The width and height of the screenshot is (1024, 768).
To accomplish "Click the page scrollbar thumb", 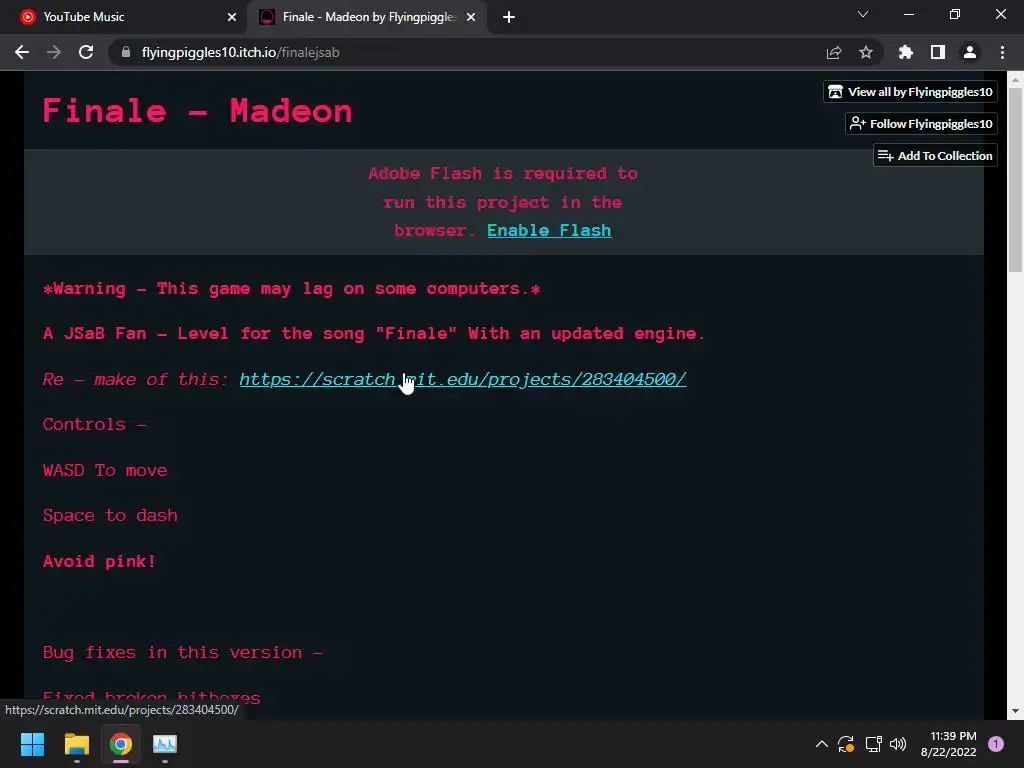I will point(1015,180).
